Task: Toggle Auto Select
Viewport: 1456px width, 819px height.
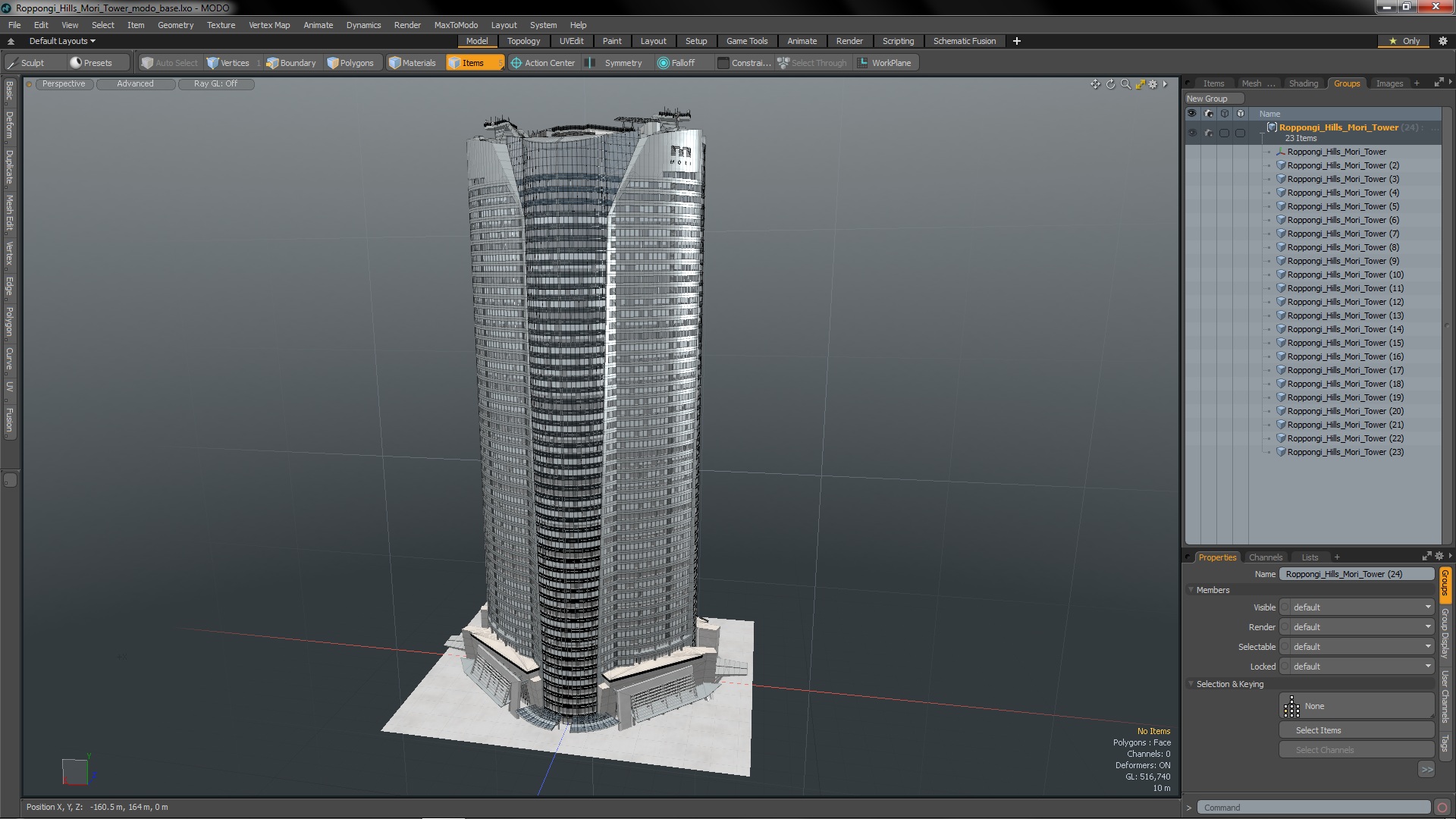Action: (x=169, y=63)
